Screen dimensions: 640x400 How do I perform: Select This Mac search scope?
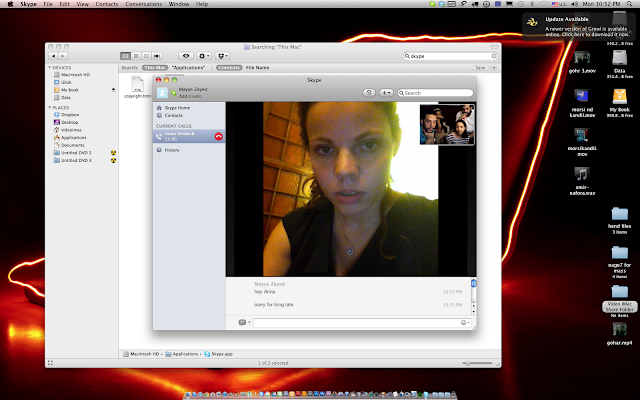(x=155, y=68)
